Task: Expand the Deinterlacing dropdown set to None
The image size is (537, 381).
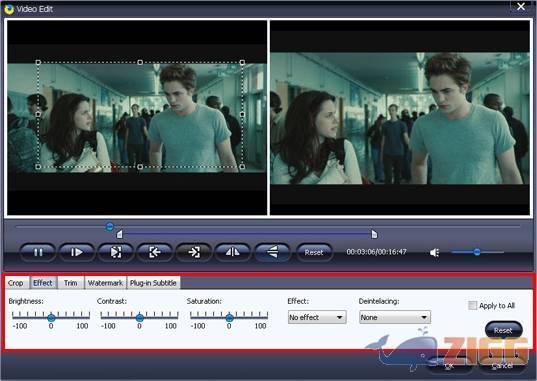Action: point(395,317)
